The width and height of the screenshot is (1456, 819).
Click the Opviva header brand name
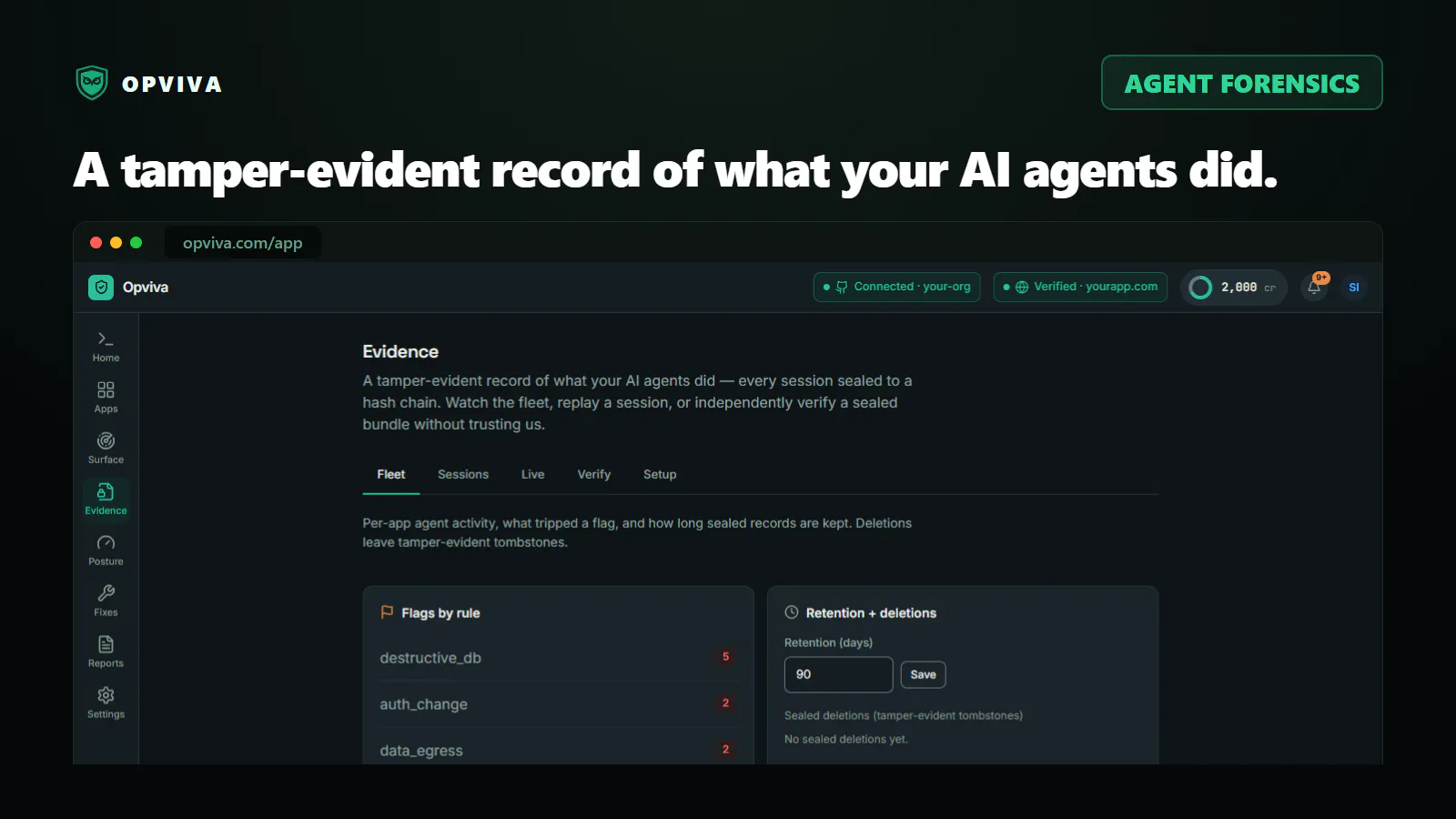click(146, 288)
